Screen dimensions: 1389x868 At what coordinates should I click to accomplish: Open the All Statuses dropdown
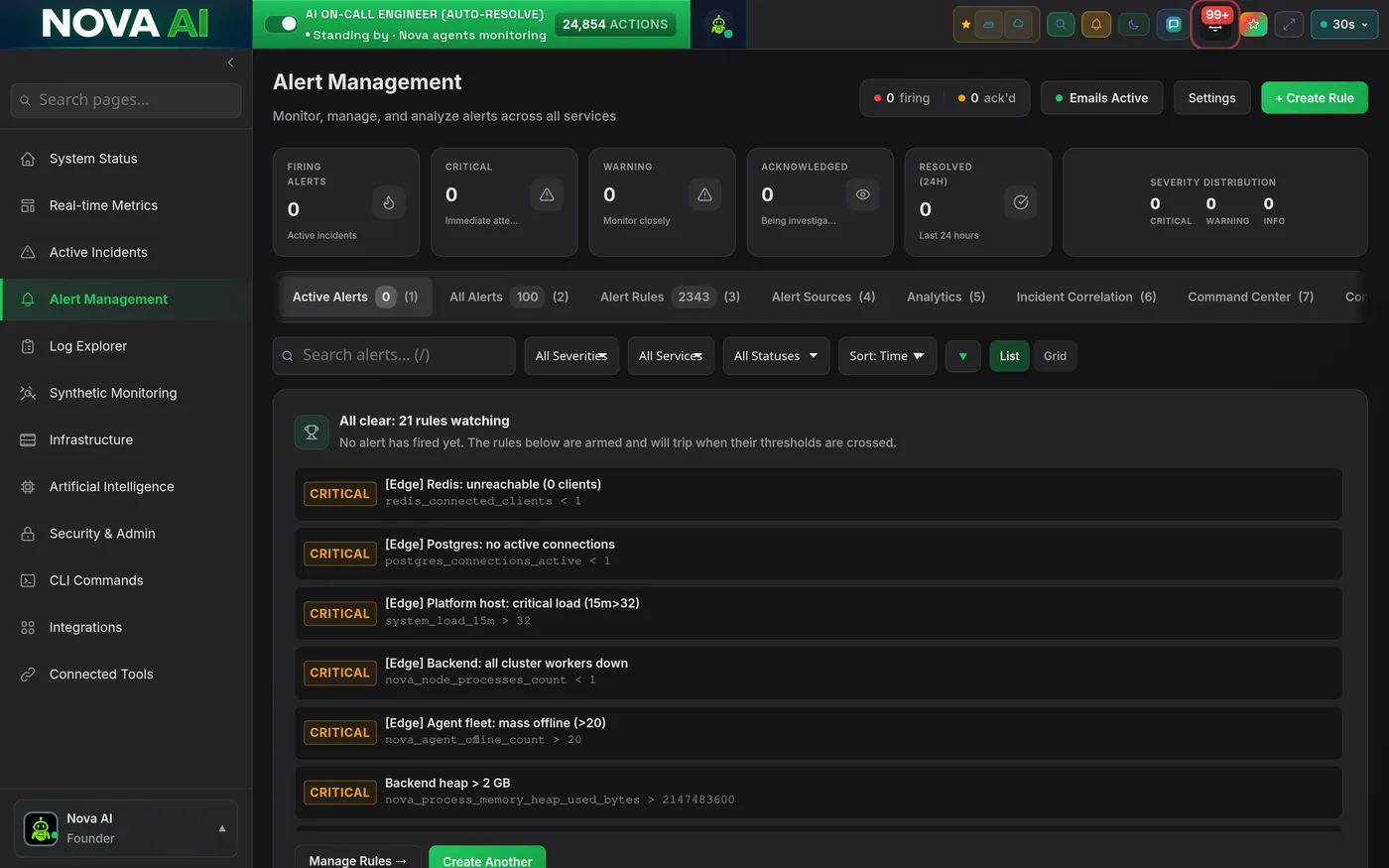(776, 356)
